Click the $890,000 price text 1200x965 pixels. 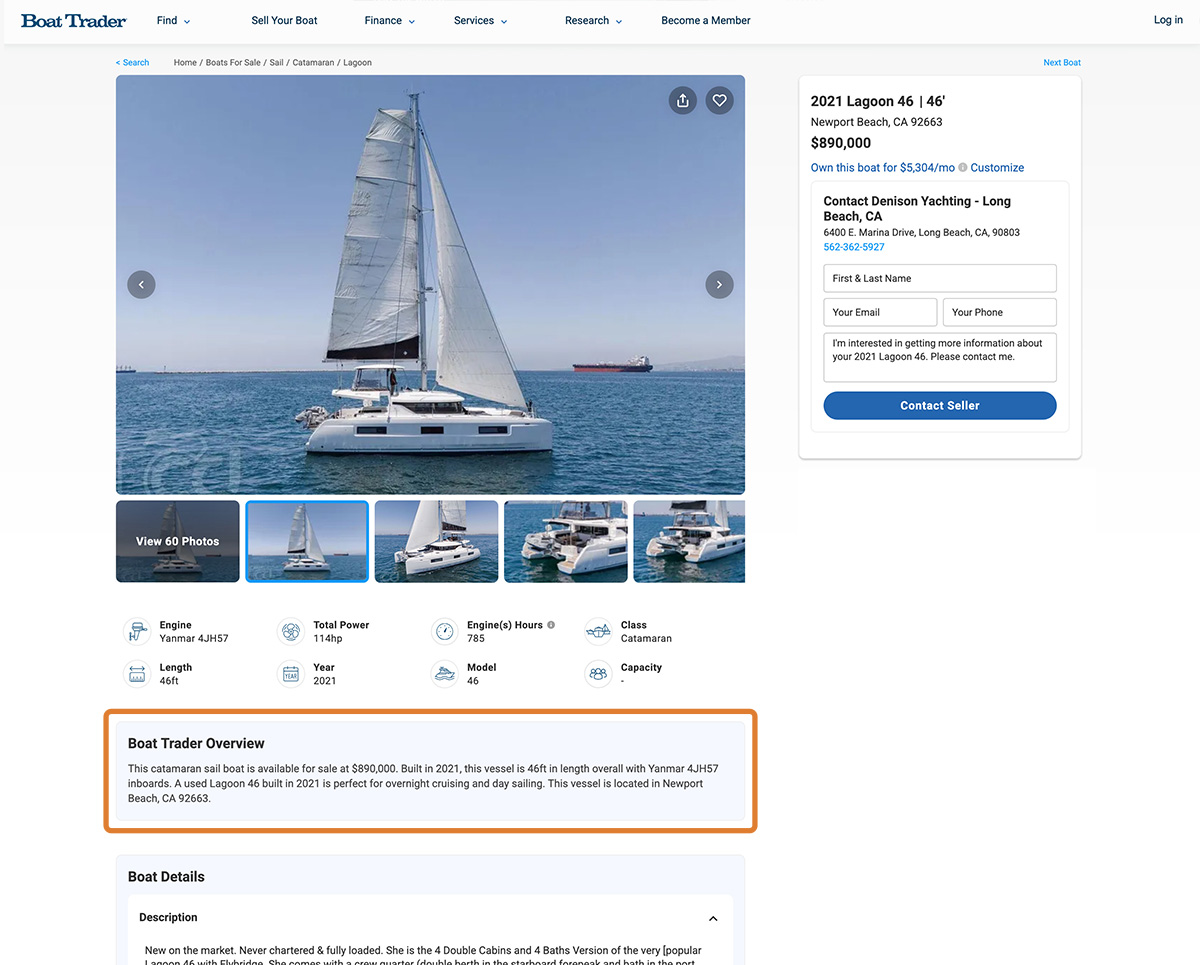click(x=841, y=143)
